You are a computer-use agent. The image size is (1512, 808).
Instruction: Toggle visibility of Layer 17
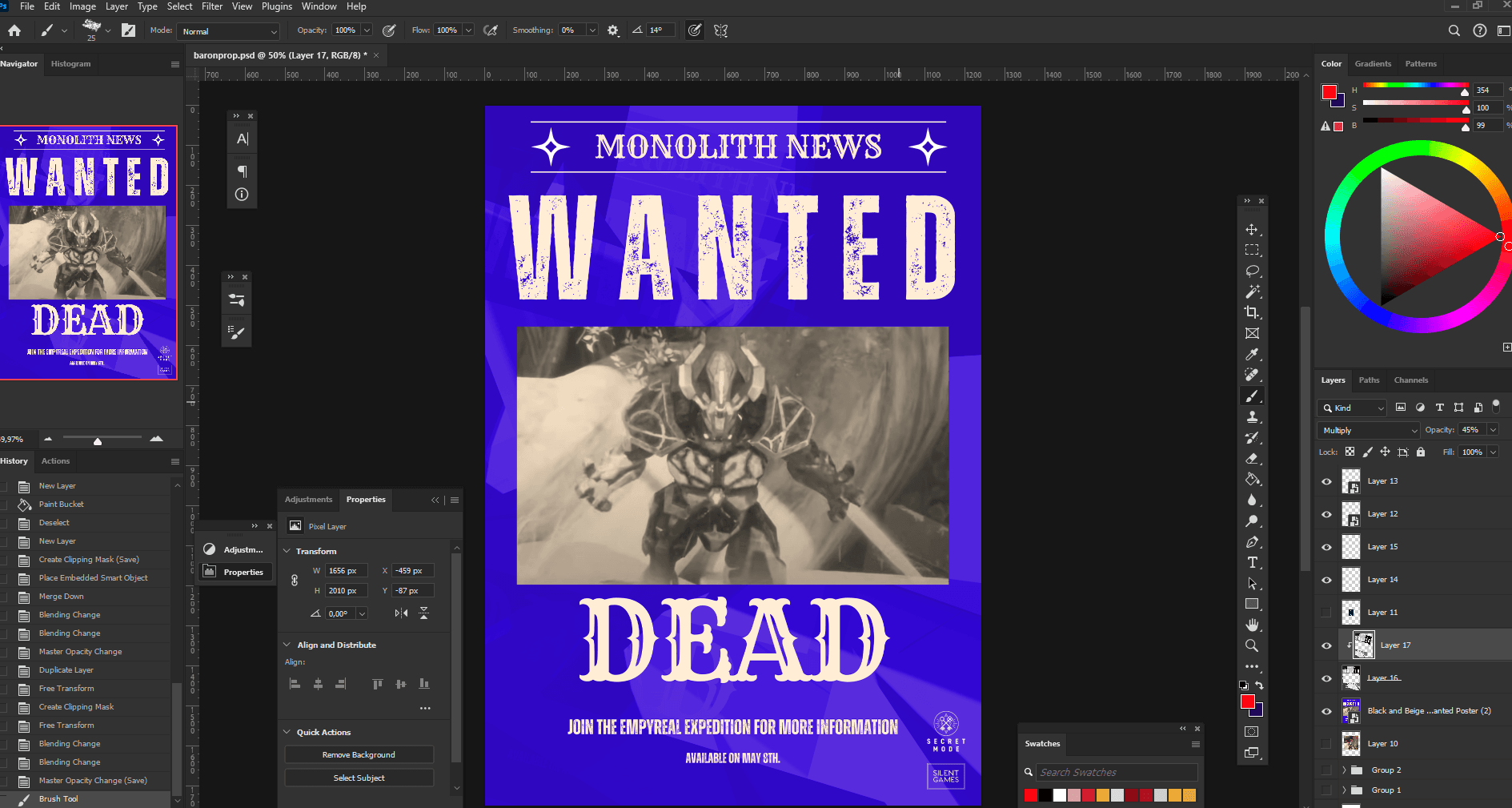pos(1326,645)
